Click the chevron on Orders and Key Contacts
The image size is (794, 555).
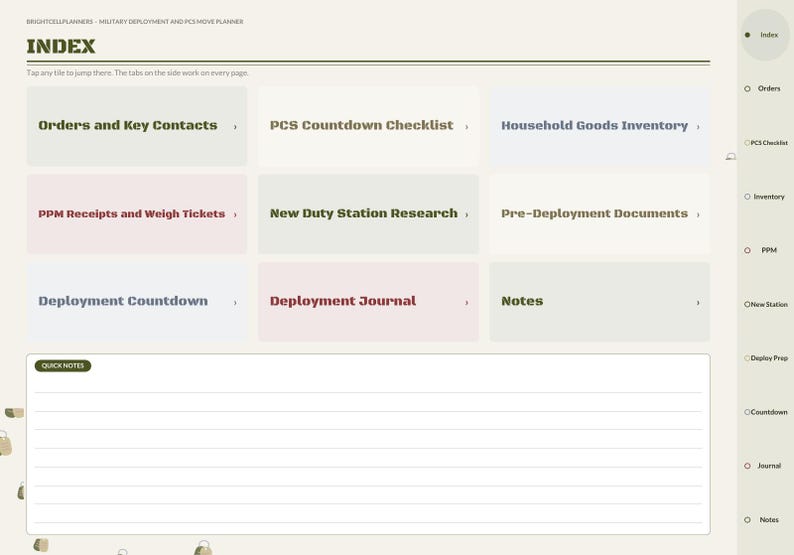(x=235, y=127)
